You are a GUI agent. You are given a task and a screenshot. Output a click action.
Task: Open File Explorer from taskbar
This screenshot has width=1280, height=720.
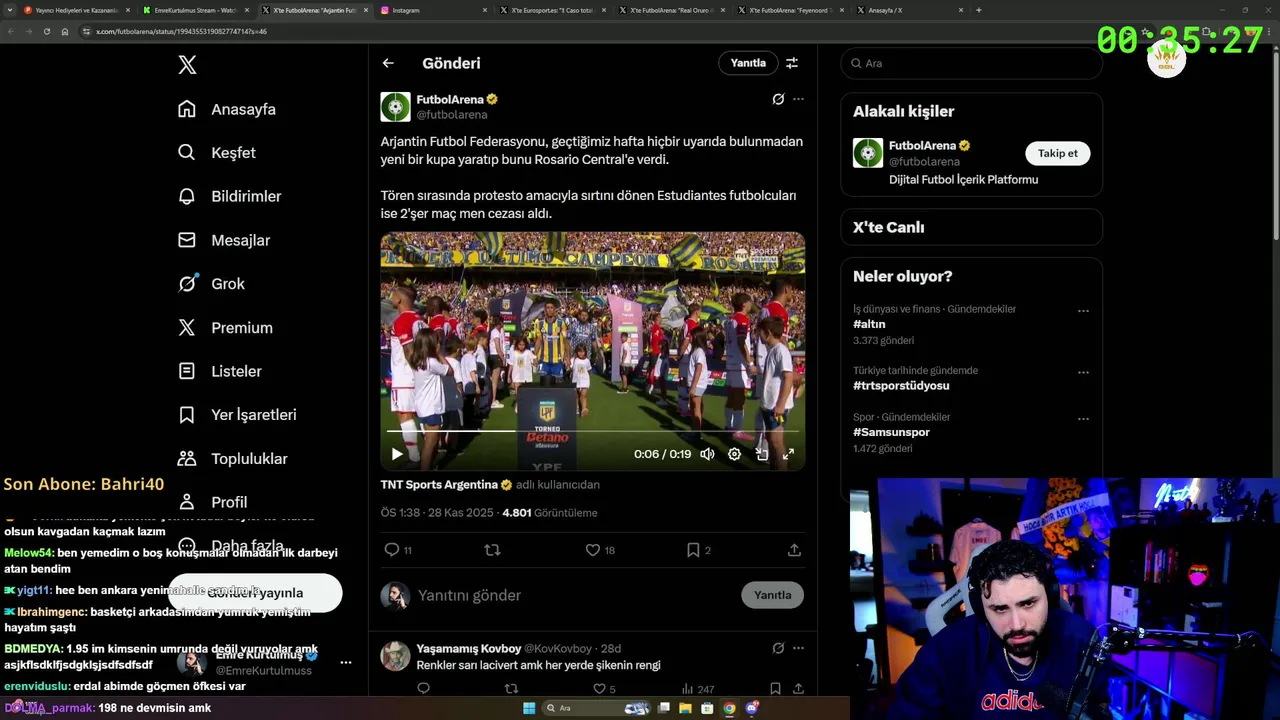686,708
